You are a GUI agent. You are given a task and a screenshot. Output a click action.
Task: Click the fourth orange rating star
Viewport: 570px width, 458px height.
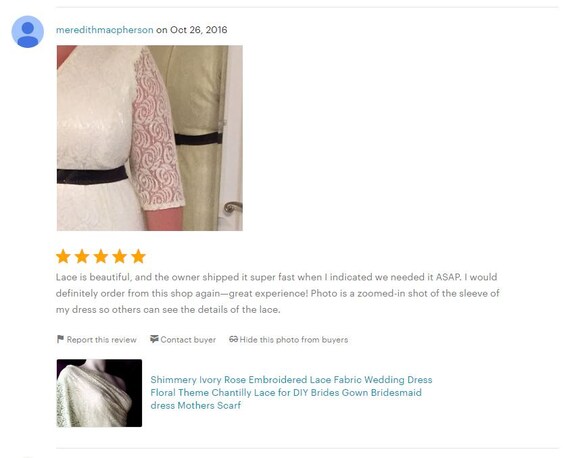(x=120, y=257)
